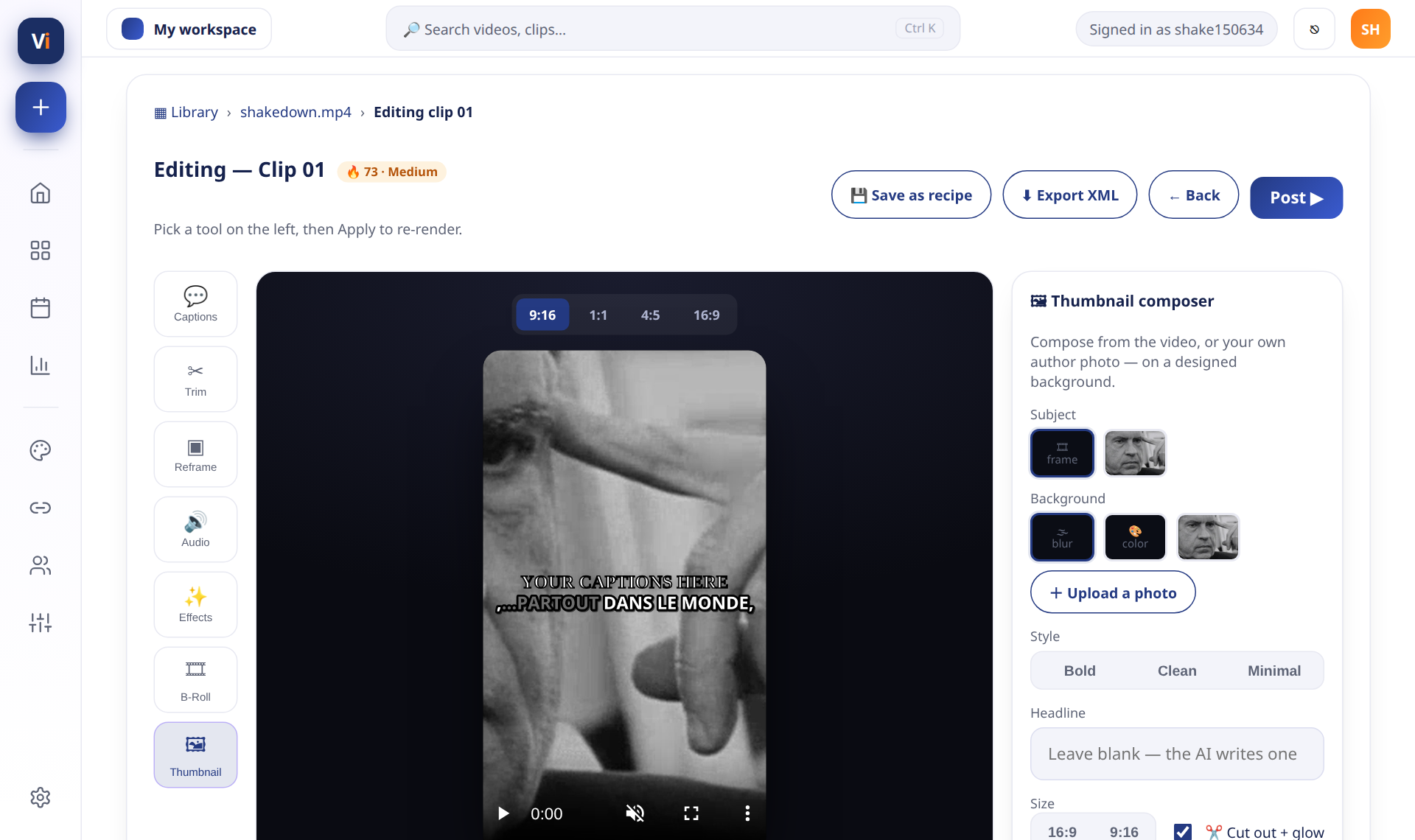Image resolution: width=1415 pixels, height=840 pixels.
Task: Click Signed in as shake150634 label
Action: (x=1176, y=29)
